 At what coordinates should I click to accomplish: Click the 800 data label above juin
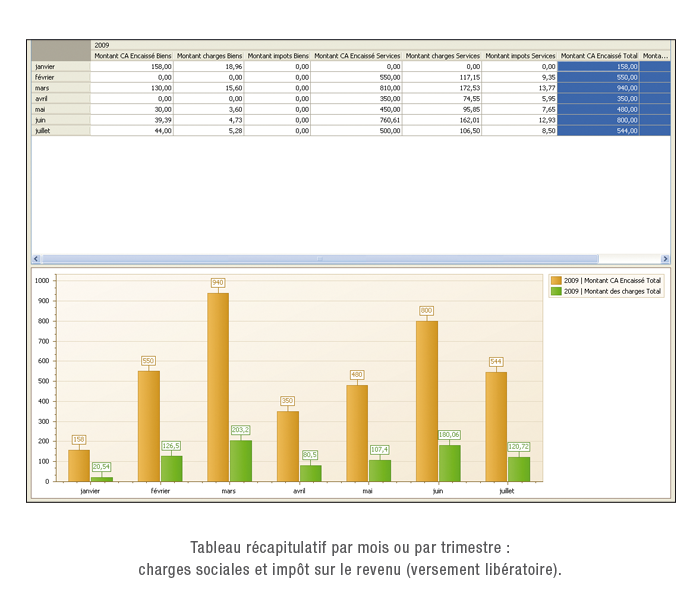coord(426,310)
